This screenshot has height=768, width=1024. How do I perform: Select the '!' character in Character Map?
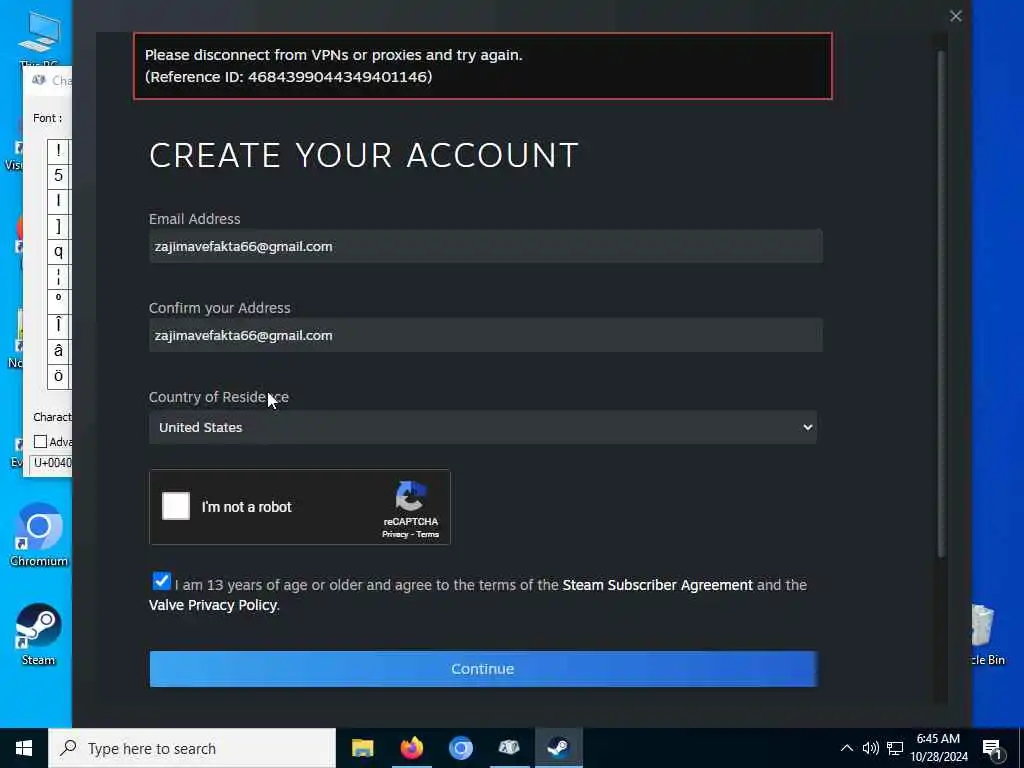(x=58, y=151)
